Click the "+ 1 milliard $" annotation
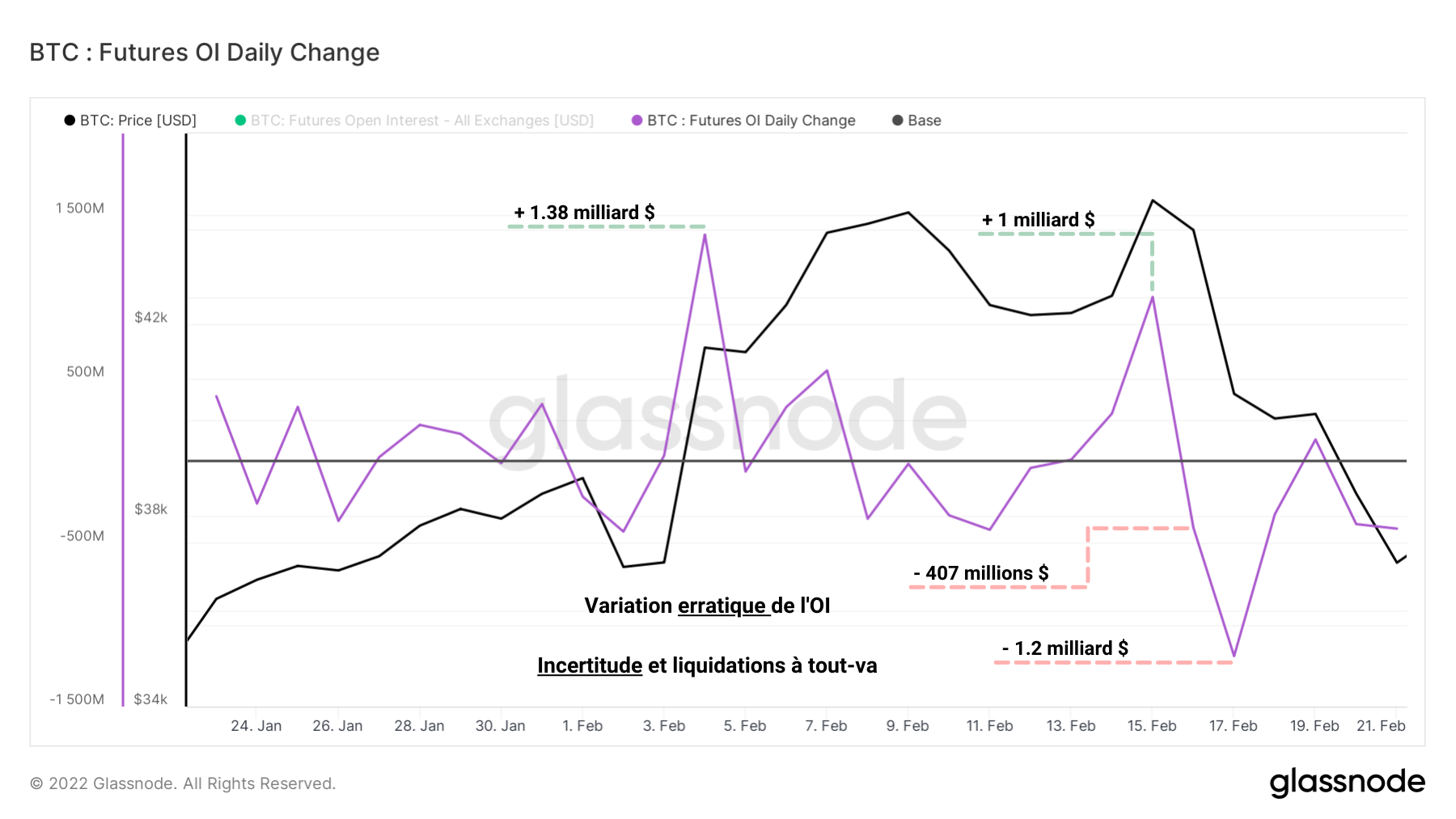Screen dimensions: 1456x819 (x=1038, y=220)
